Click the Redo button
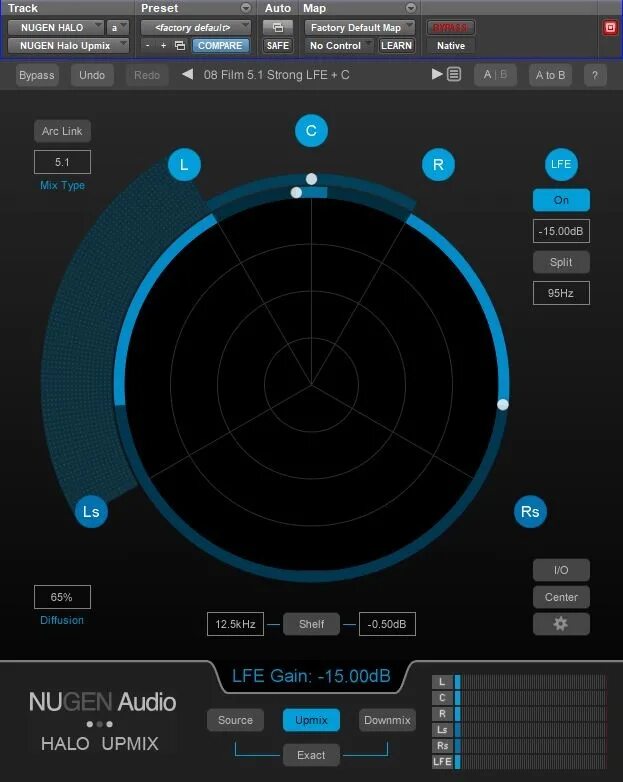Viewport: 623px width, 782px height. tap(147, 75)
